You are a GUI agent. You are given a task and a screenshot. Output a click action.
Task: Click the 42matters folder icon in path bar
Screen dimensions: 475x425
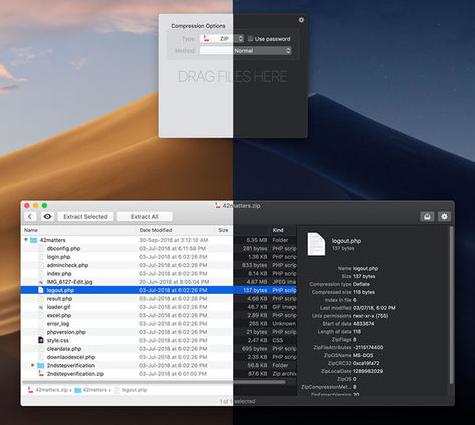click(78, 390)
